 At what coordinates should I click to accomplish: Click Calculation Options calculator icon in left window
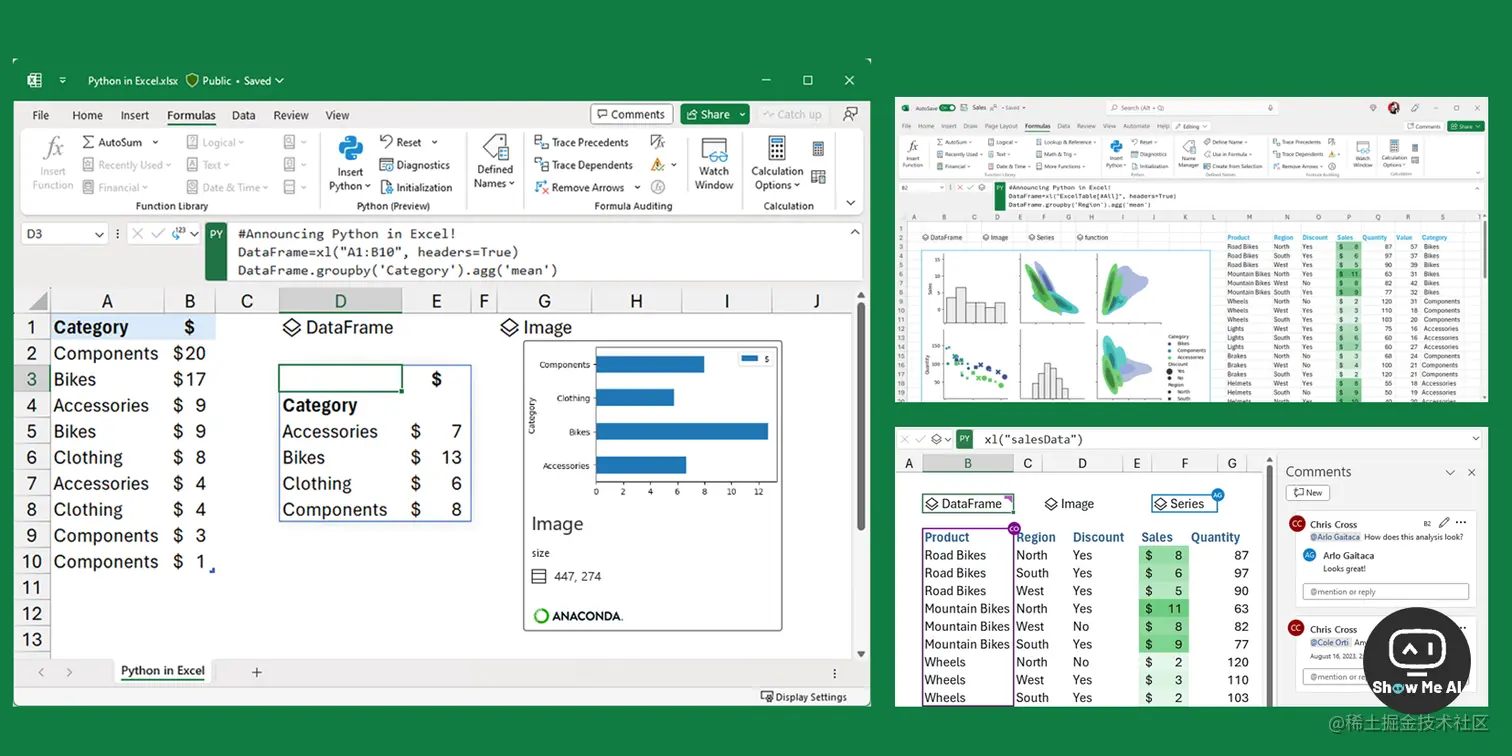pos(777,148)
